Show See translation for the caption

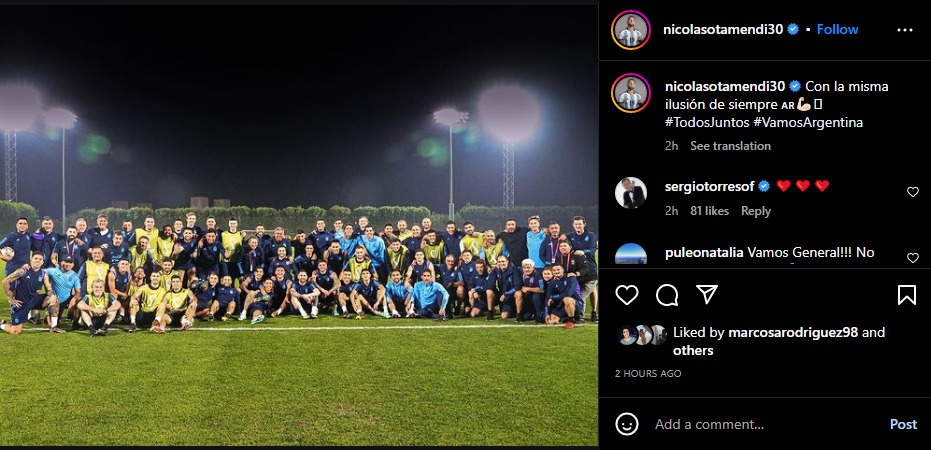pyautogui.click(x=730, y=145)
